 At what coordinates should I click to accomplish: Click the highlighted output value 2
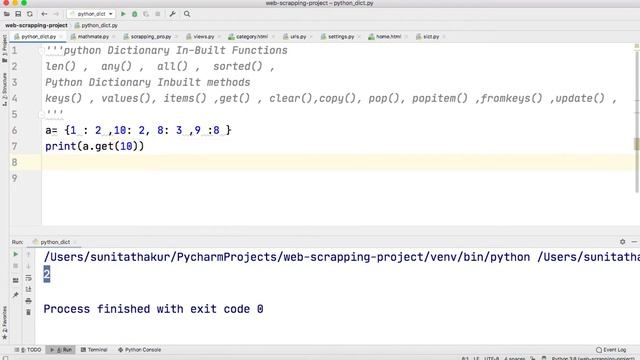point(47,274)
